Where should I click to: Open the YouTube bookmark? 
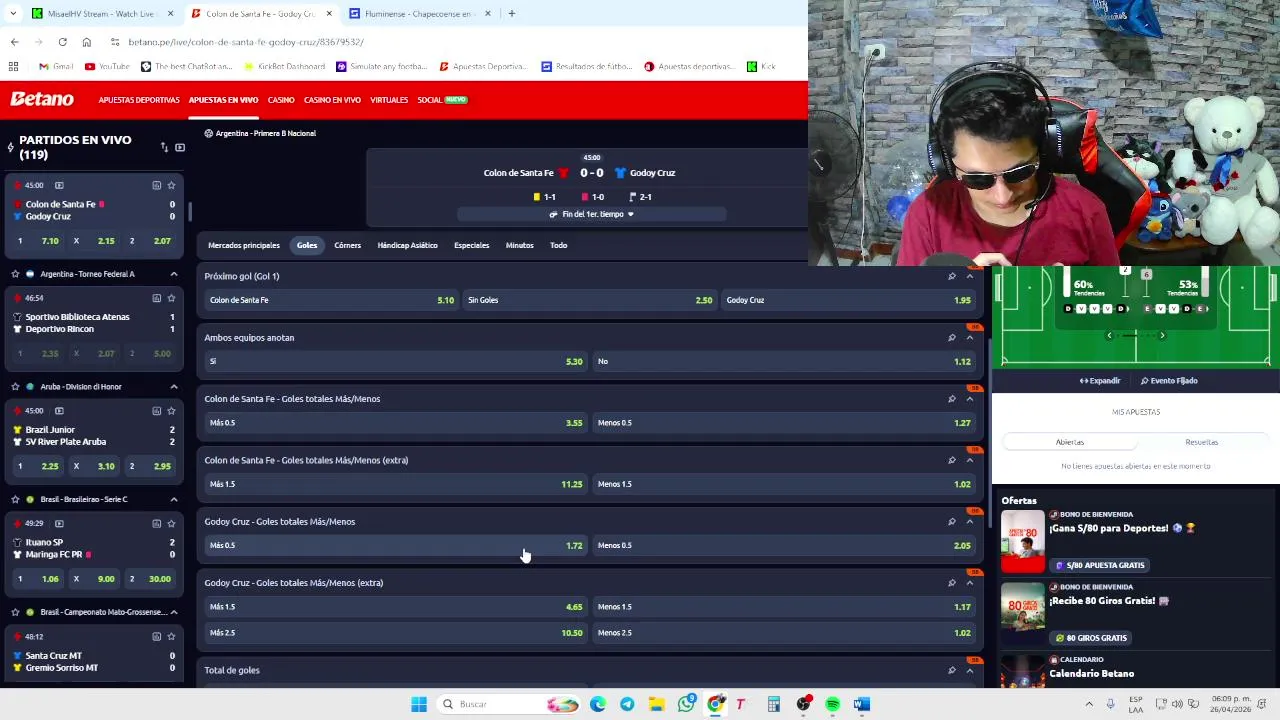coord(107,66)
